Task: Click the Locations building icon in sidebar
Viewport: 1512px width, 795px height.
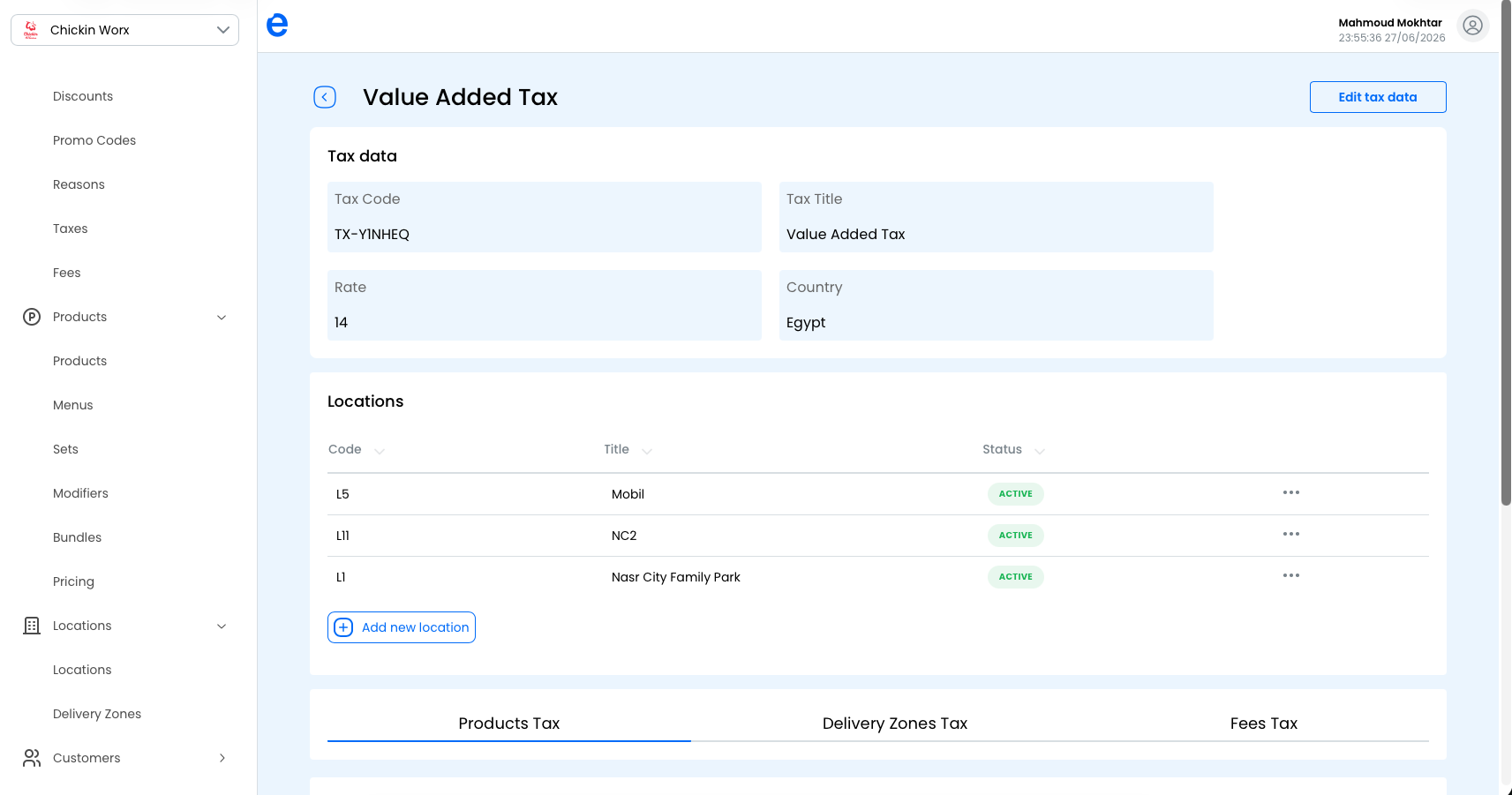Action: [x=32, y=626]
